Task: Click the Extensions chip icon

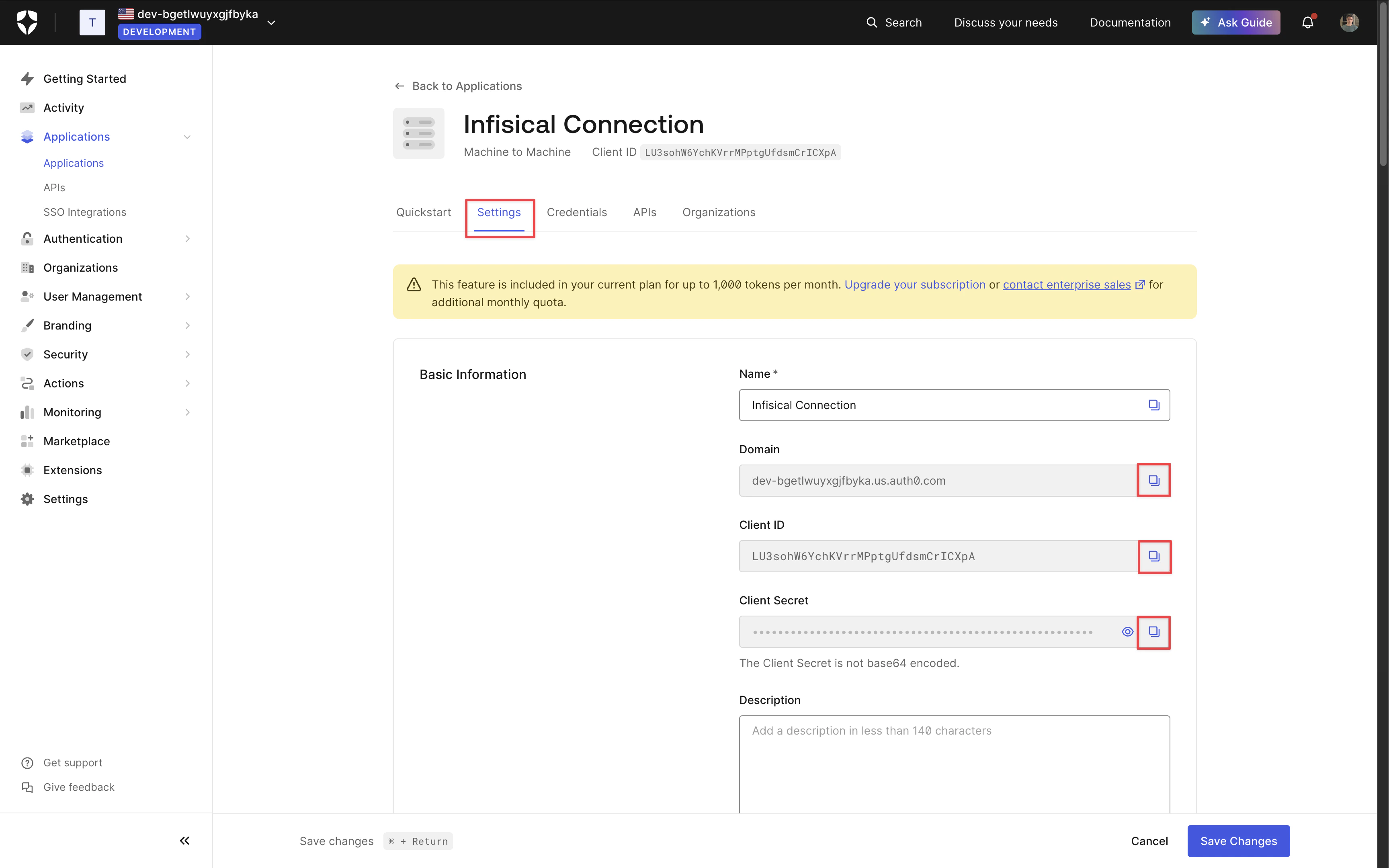Action: [x=27, y=470]
